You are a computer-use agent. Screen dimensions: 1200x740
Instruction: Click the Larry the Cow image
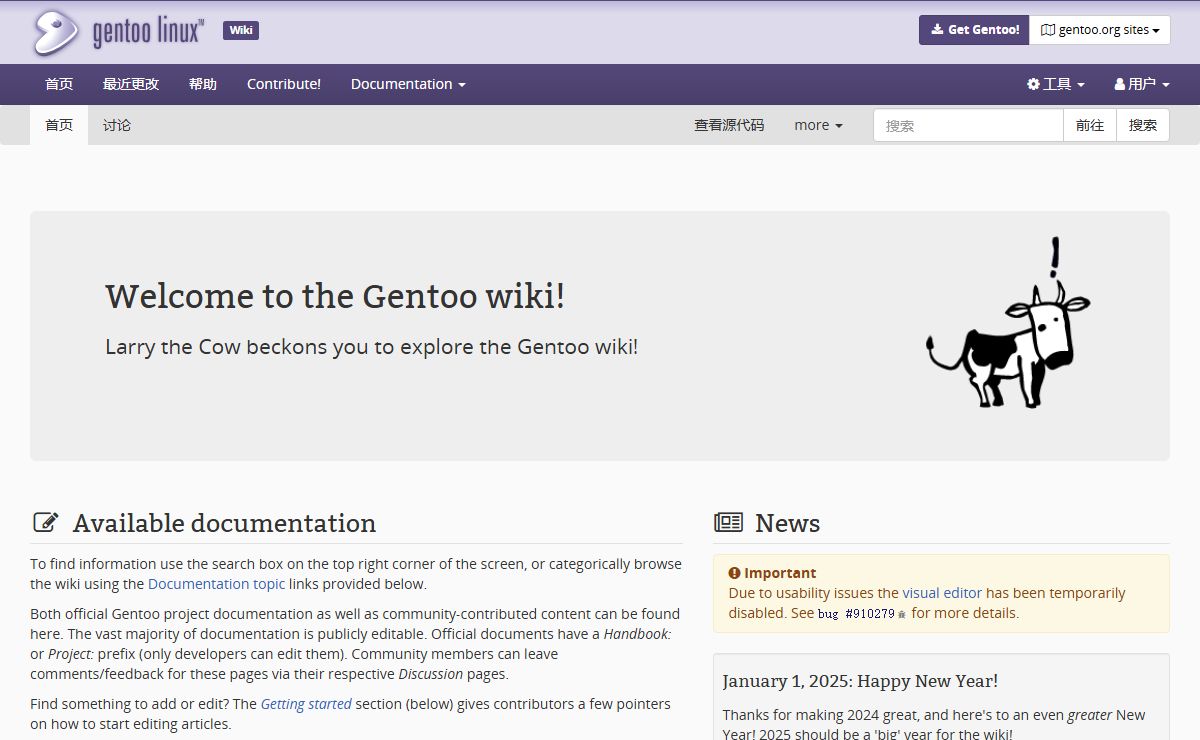pos(1008,322)
